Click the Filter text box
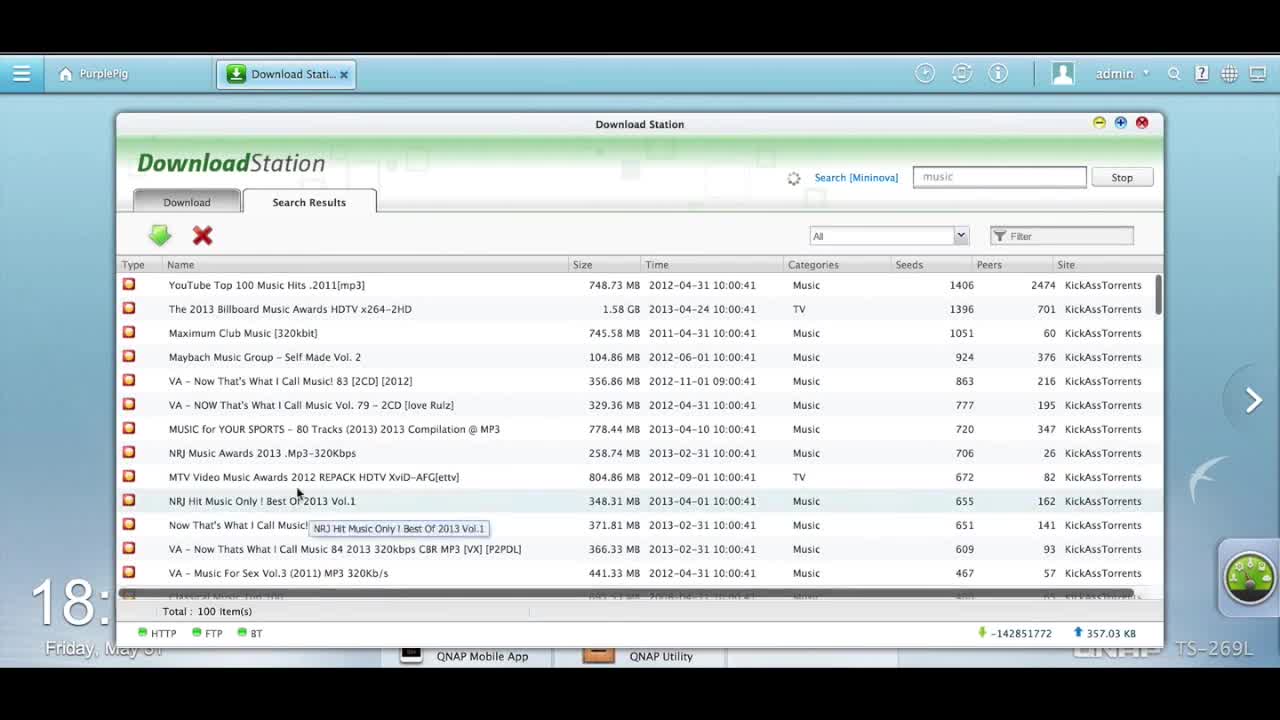 (x=1062, y=236)
